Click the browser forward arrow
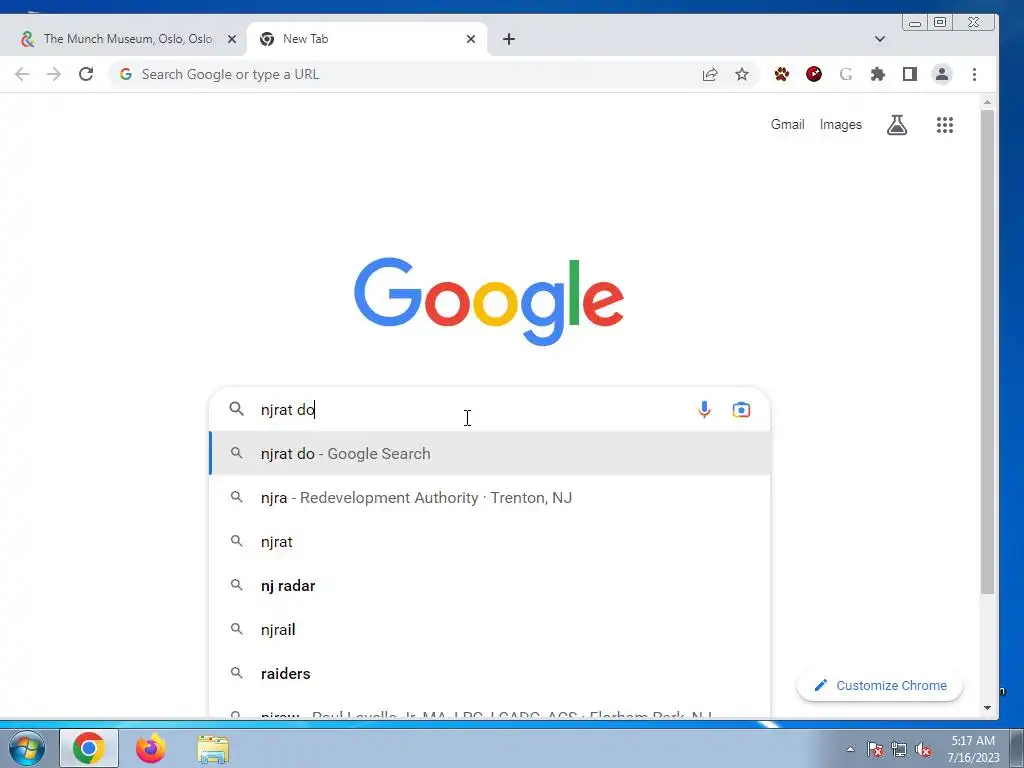The height and width of the screenshot is (768, 1024). click(x=54, y=74)
